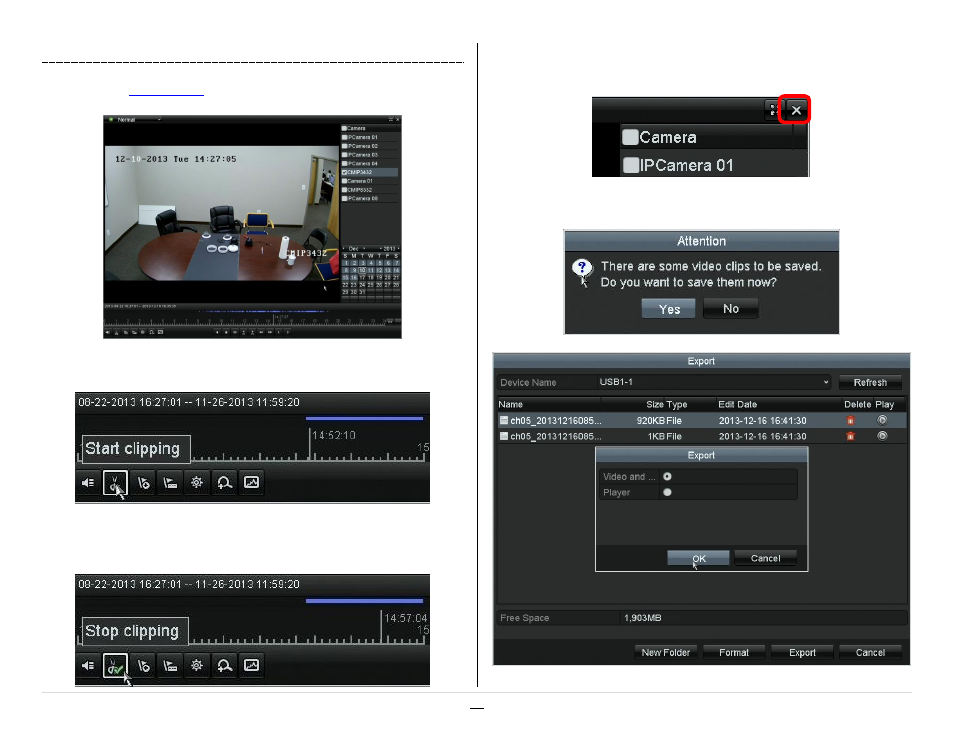Click the scissors icon beside Start clipping tooltip
This screenshot has height=737, width=954.
click(115, 483)
